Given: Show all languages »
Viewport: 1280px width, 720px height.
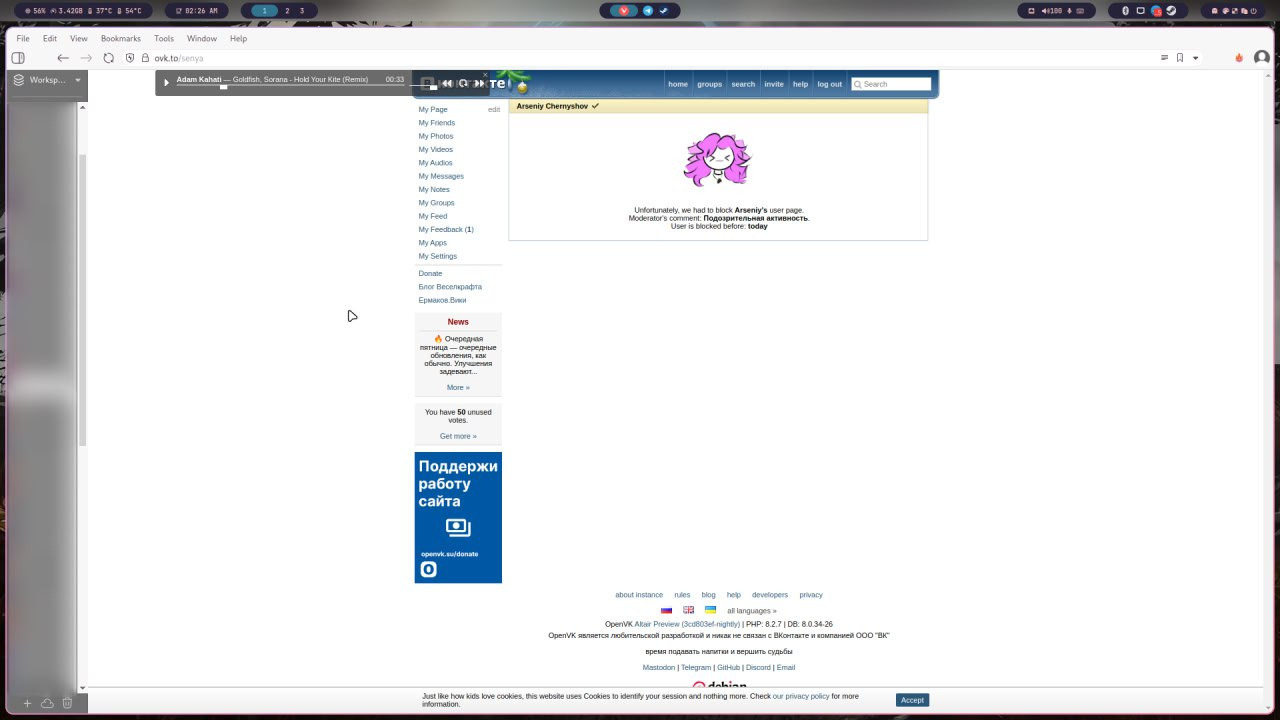Looking at the screenshot, I should (x=752, y=611).
